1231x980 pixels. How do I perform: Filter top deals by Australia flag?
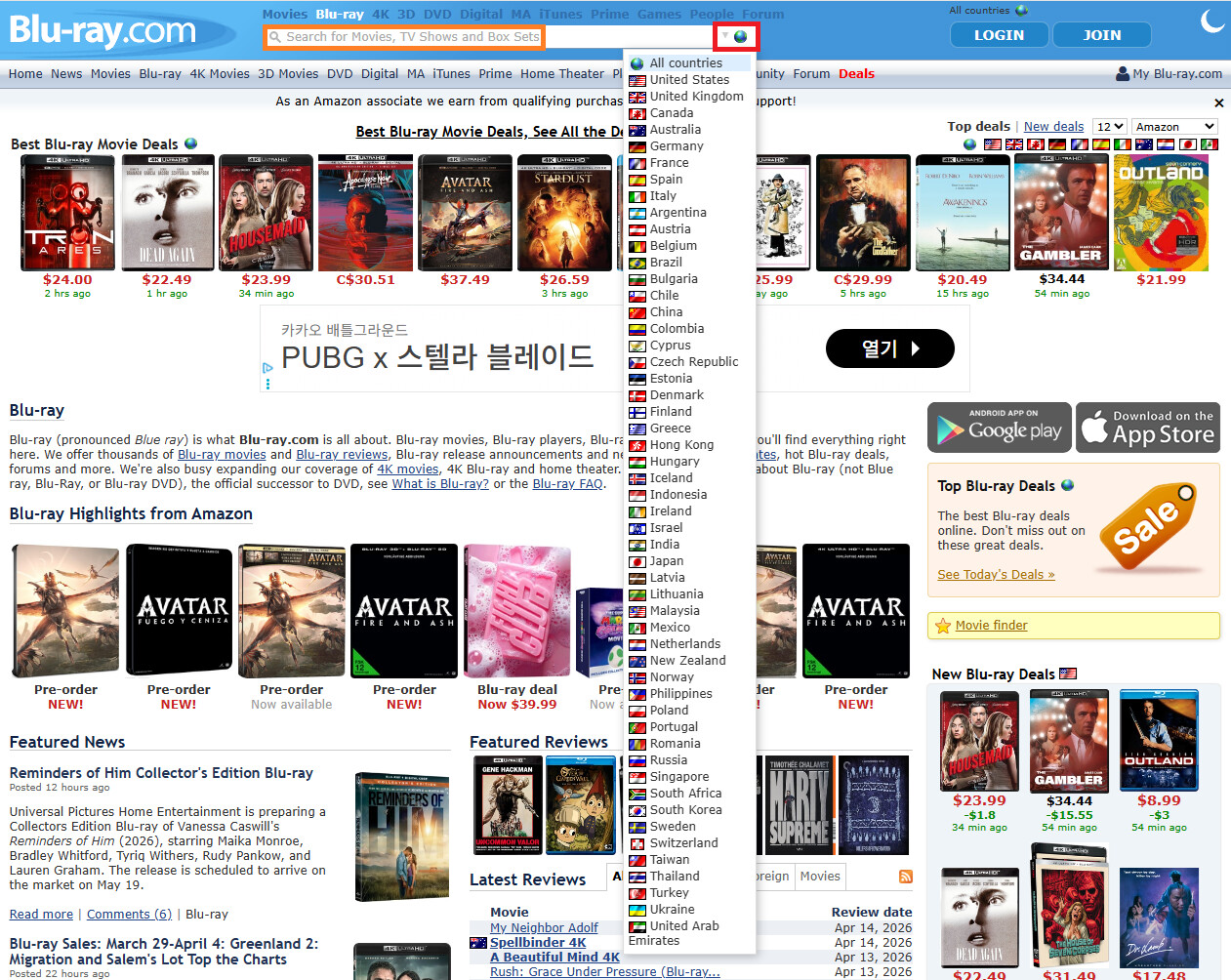[1144, 144]
